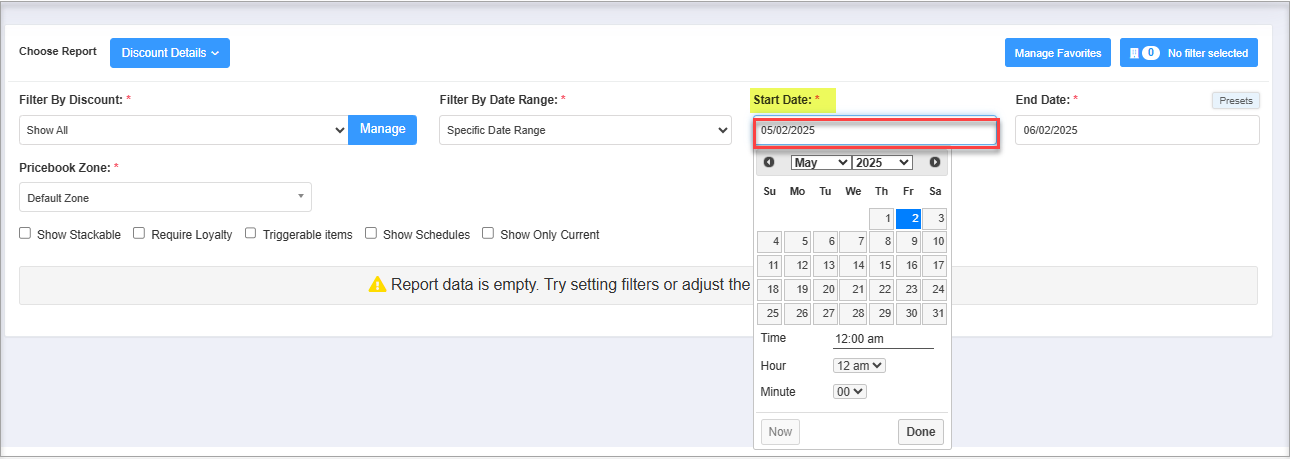Expand the Filter By Discount Show All dropdown
Screen dimensions: 1290x459
coord(183,130)
